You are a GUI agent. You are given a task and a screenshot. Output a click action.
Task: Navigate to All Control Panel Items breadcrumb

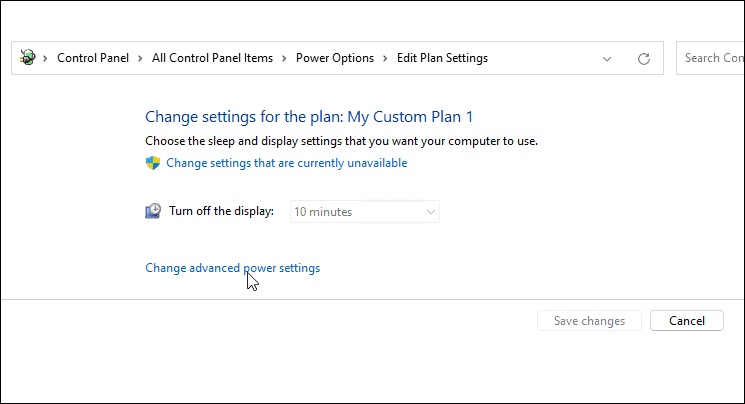coord(212,58)
